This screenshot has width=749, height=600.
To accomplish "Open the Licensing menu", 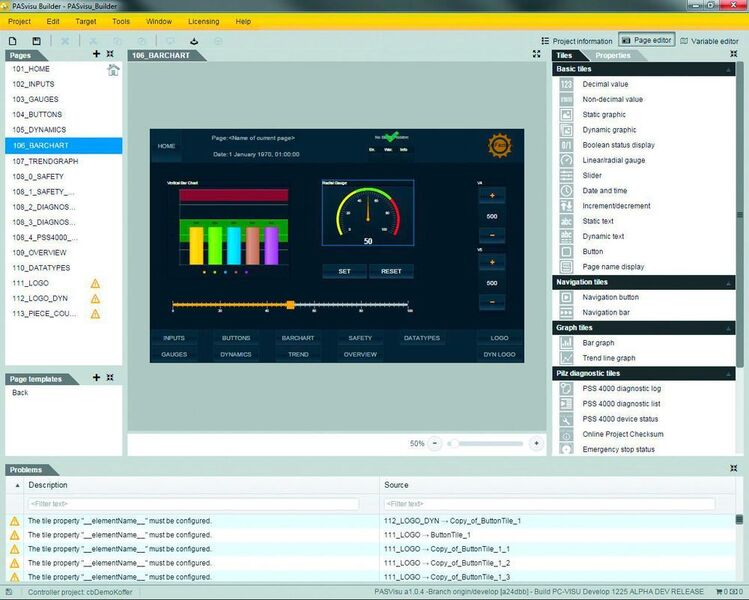I will pos(203,21).
